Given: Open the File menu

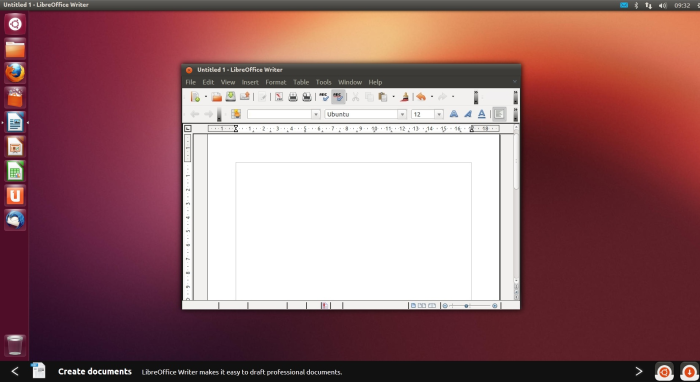Looking at the screenshot, I should (x=191, y=82).
